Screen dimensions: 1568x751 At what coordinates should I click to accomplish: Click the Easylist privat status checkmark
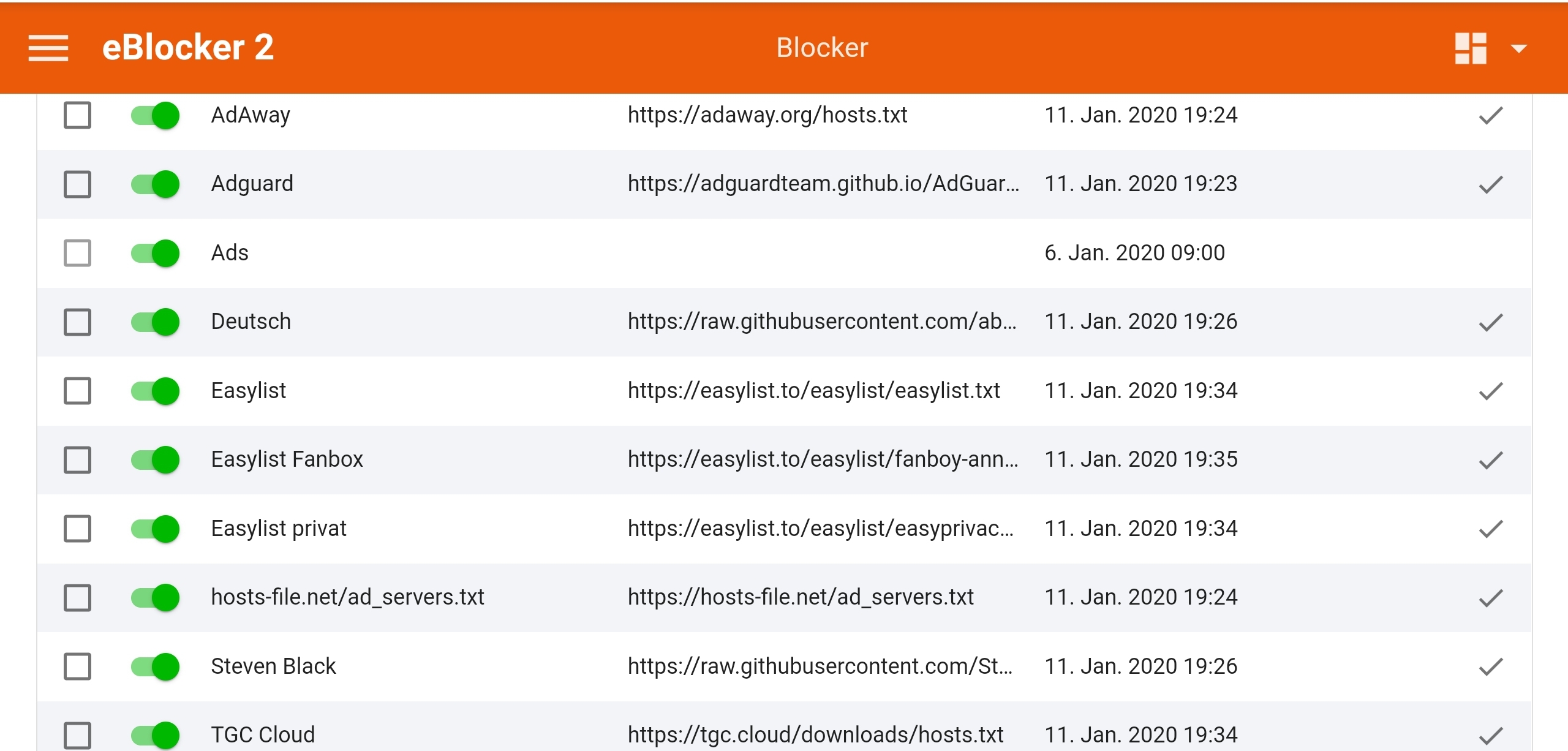coord(1491,528)
